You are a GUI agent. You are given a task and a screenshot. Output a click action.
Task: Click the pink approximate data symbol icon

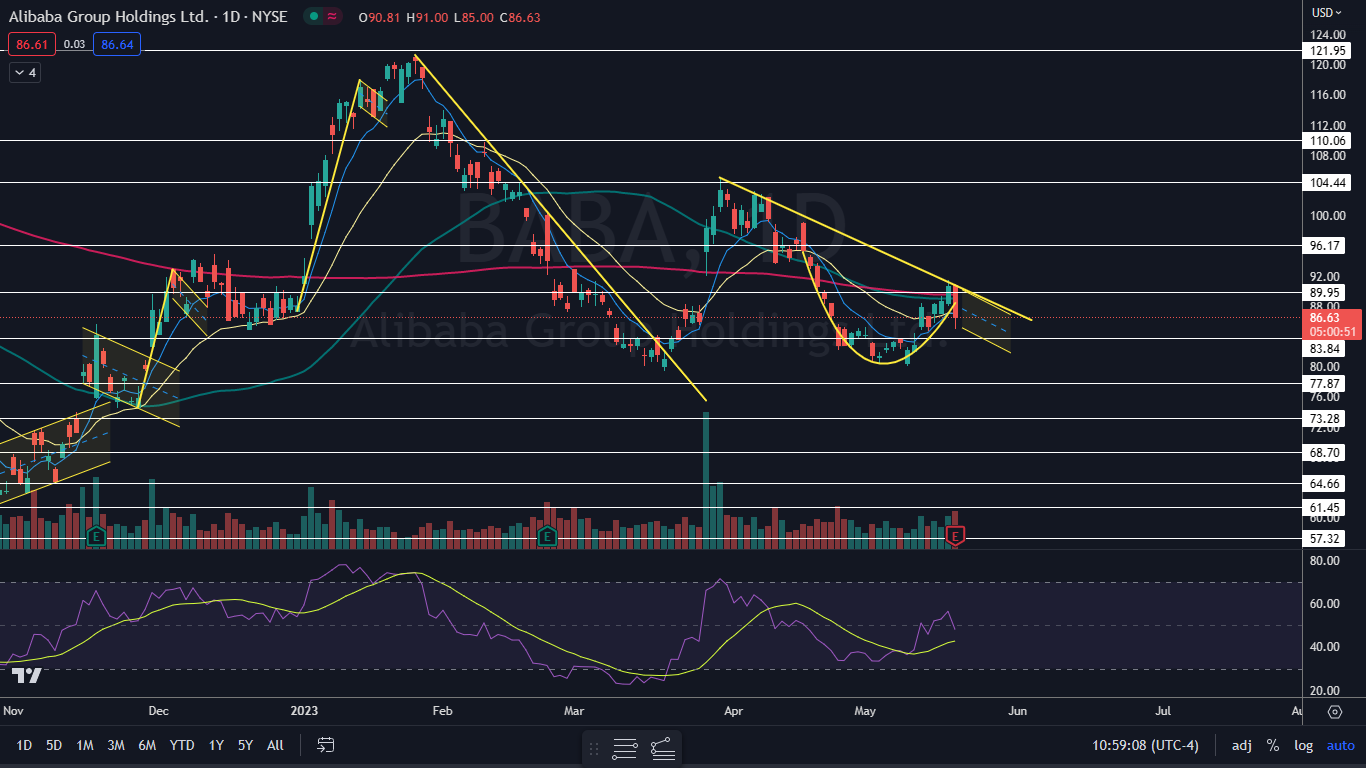[331, 16]
